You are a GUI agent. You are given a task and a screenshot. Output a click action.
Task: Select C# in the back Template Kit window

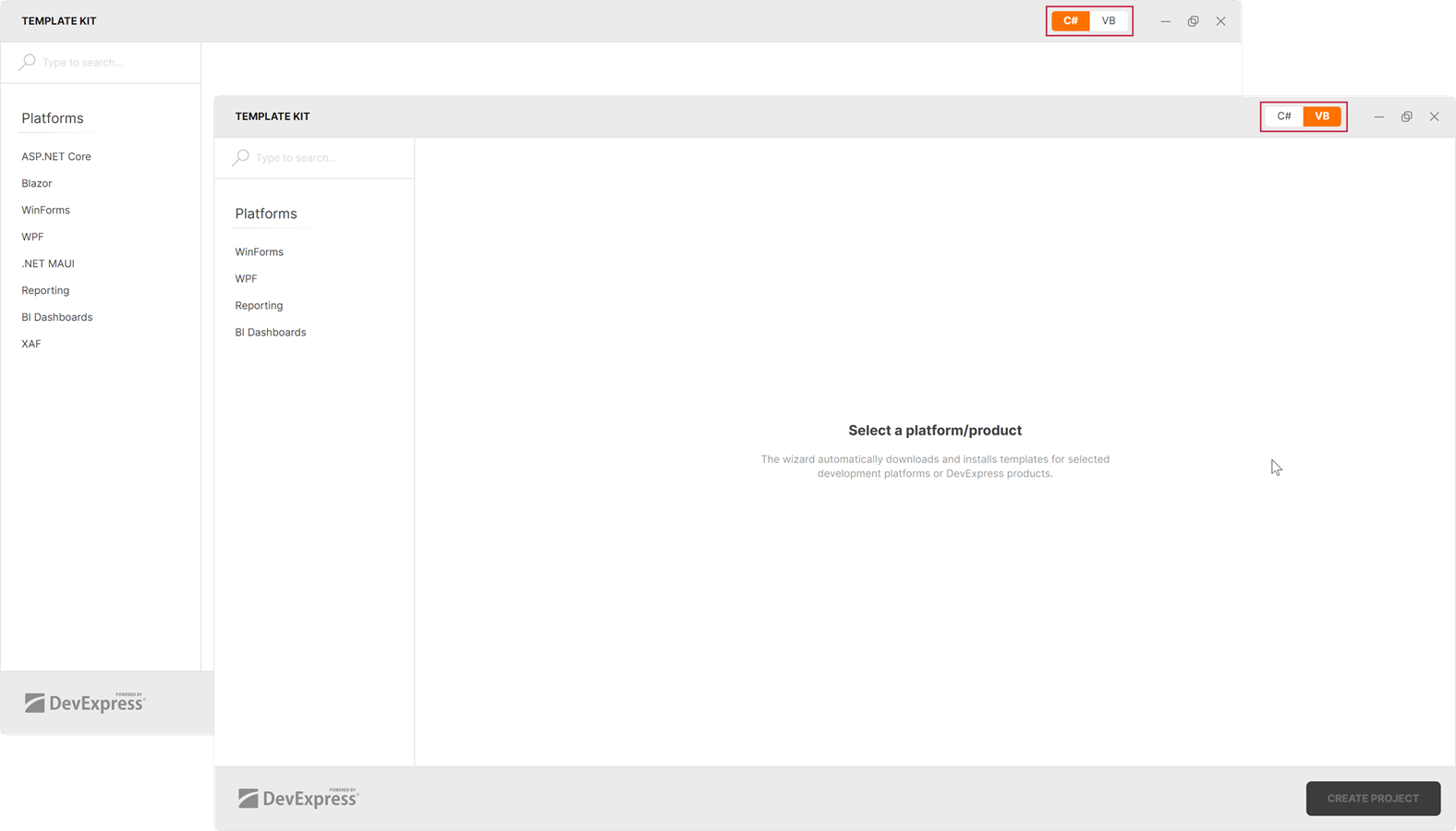1071,21
